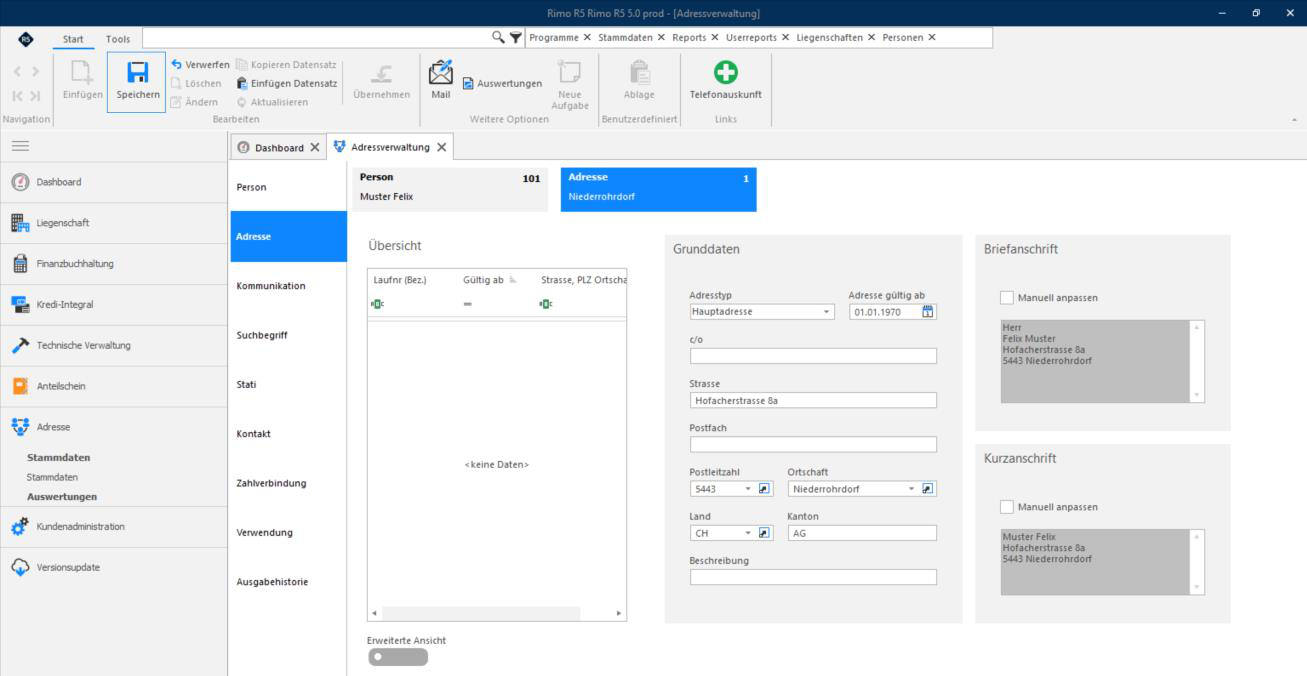
Task: Click Einfügen Datensatz in ribbon
Action: click(x=285, y=83)
